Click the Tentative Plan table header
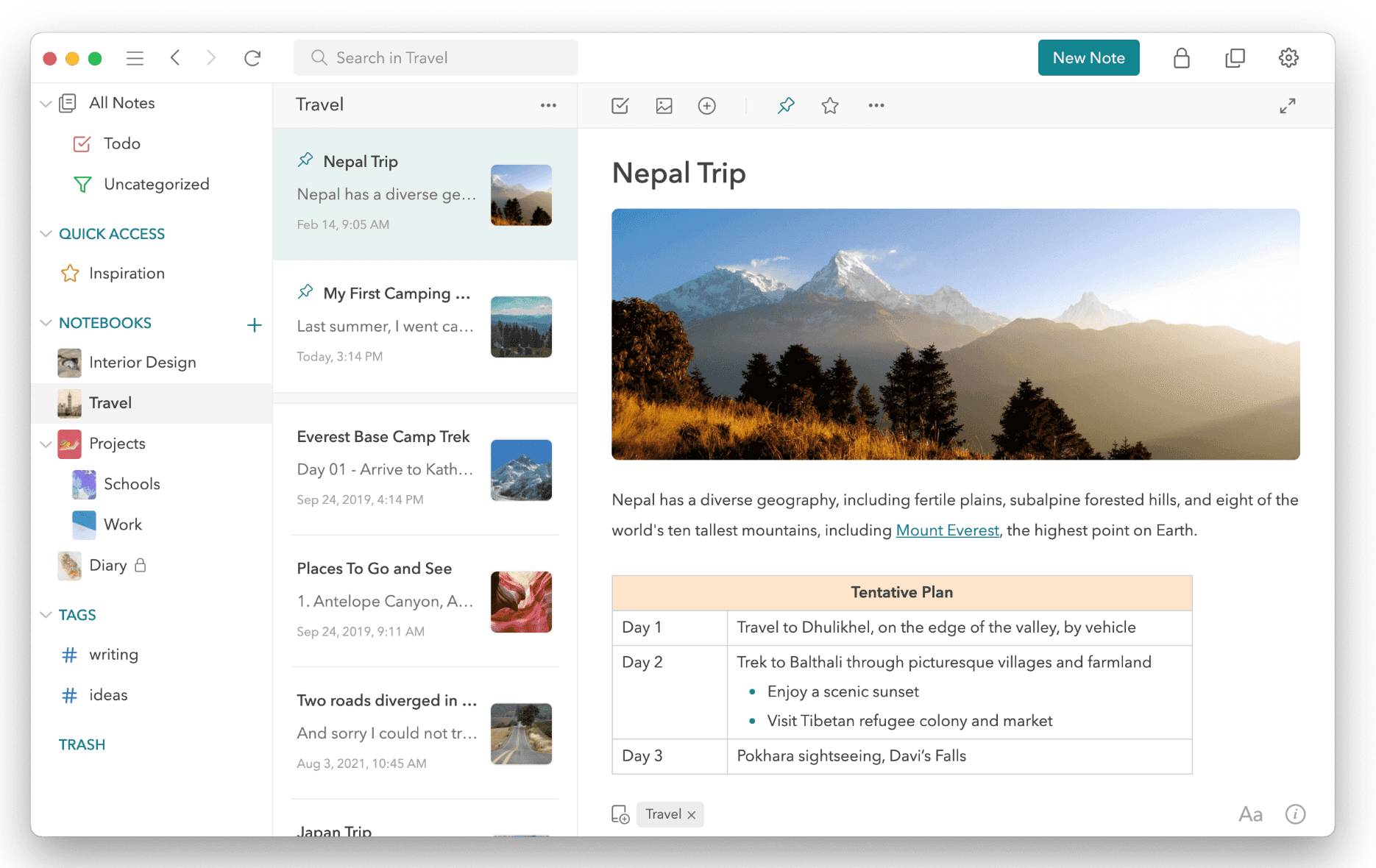The width and height of the screenshot is (1376, 868). 901,593
